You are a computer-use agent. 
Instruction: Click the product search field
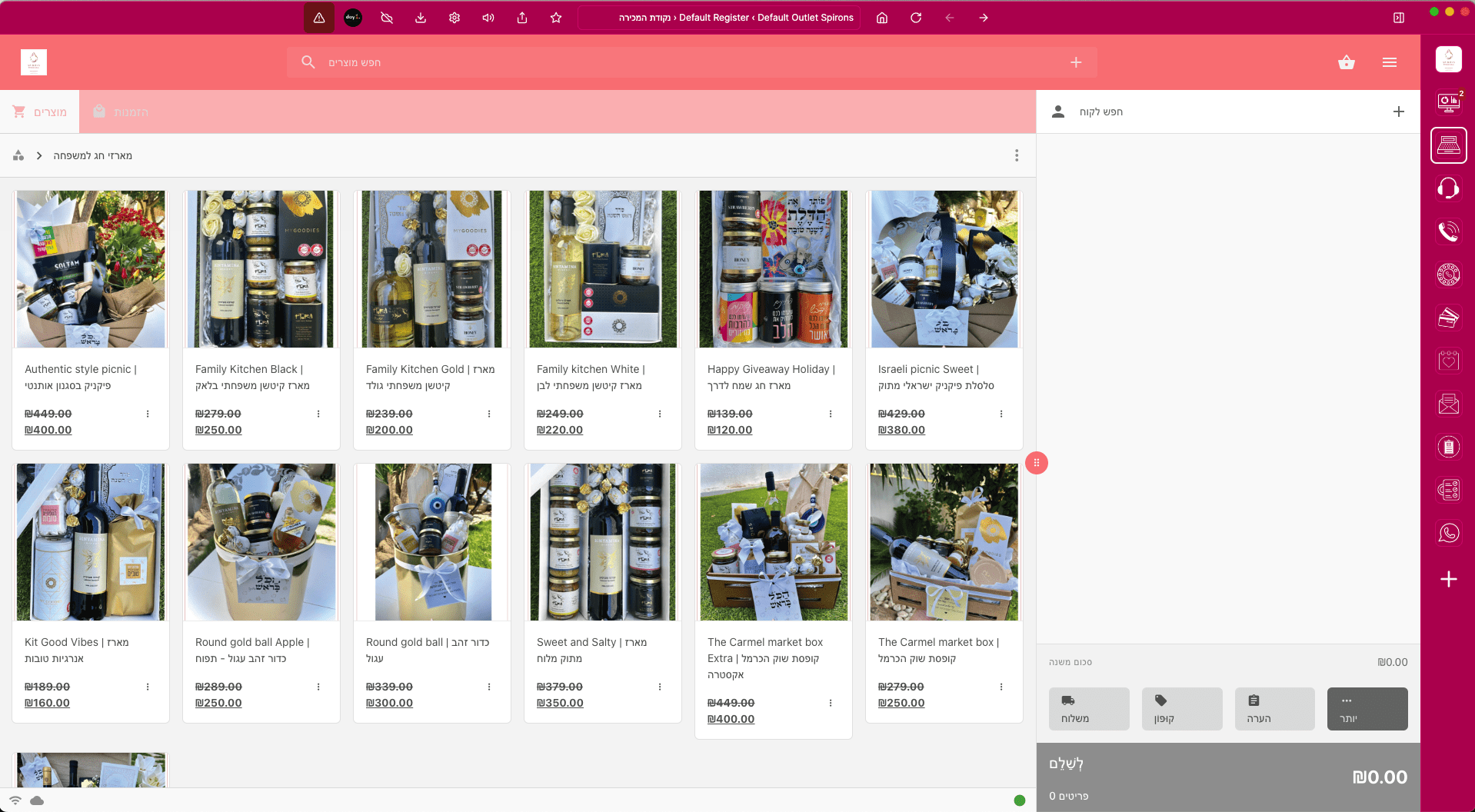tap(692, 62)
